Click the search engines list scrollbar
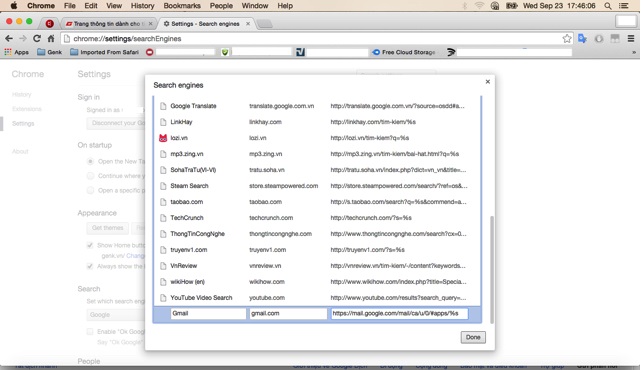The height and width of the screenshot is (370, 641). pos(492,269)
